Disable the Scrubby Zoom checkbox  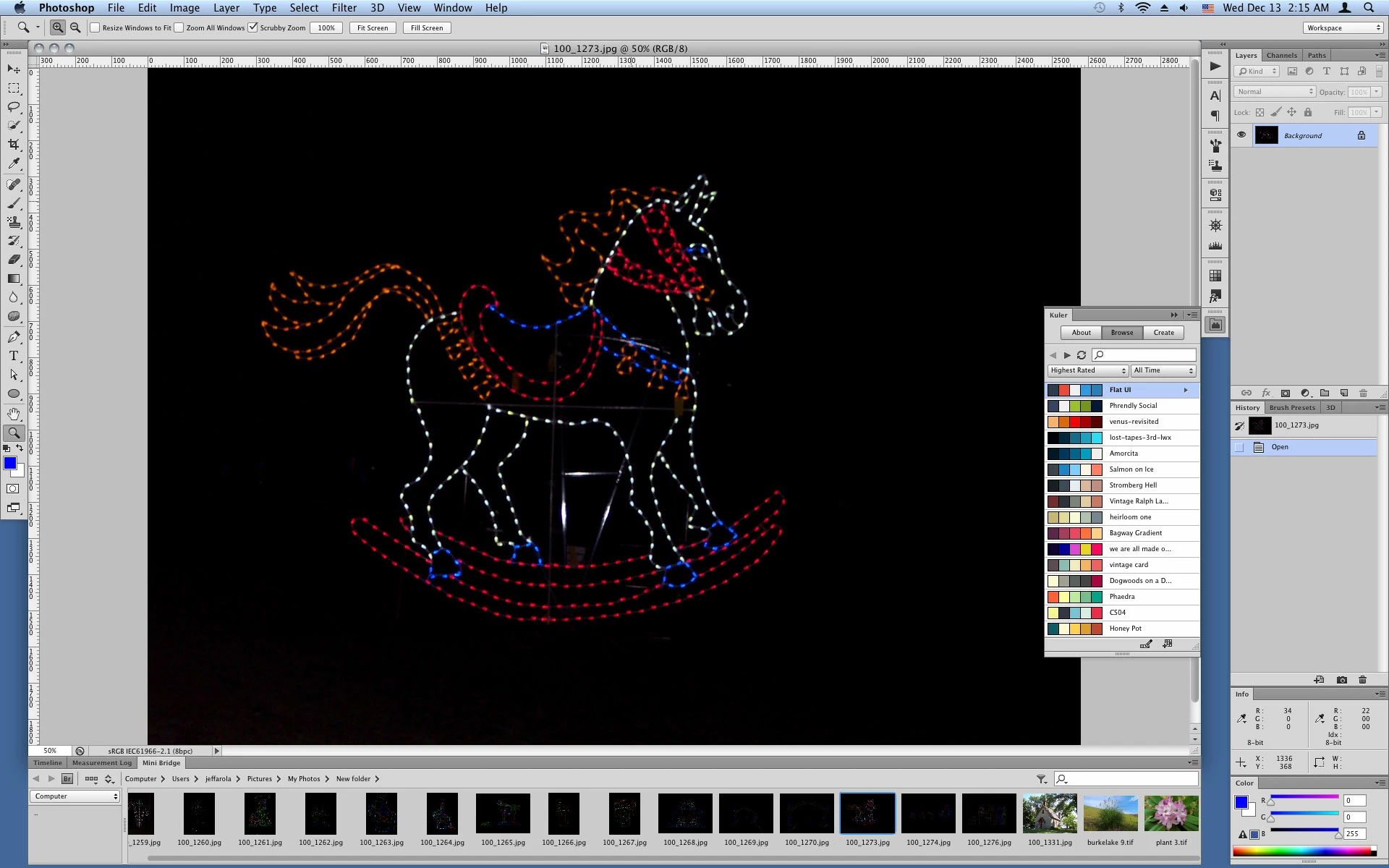pyautogui.click(x=252, y=27)
